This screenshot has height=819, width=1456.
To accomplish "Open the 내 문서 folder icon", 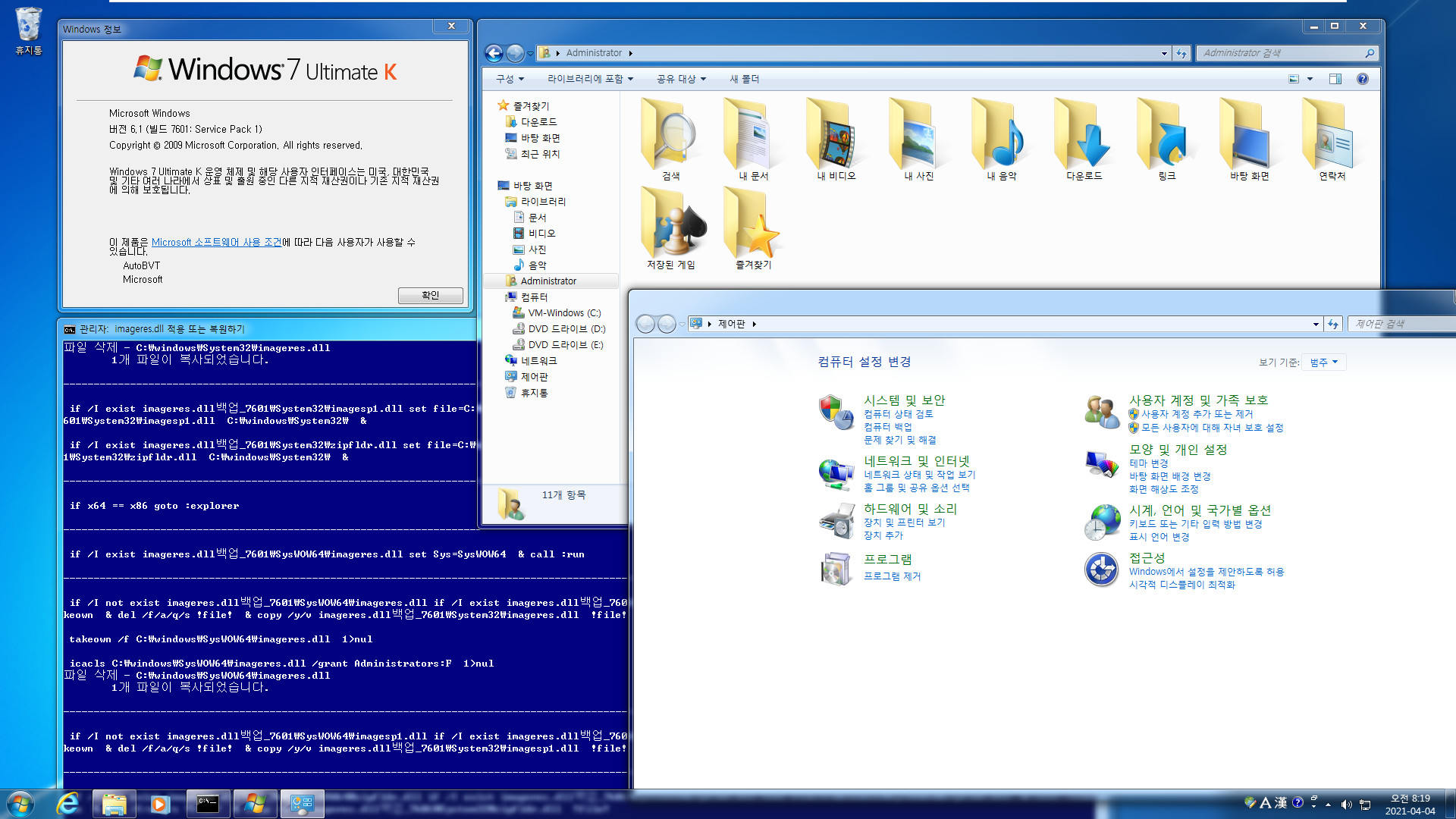I will pos(753,140).
